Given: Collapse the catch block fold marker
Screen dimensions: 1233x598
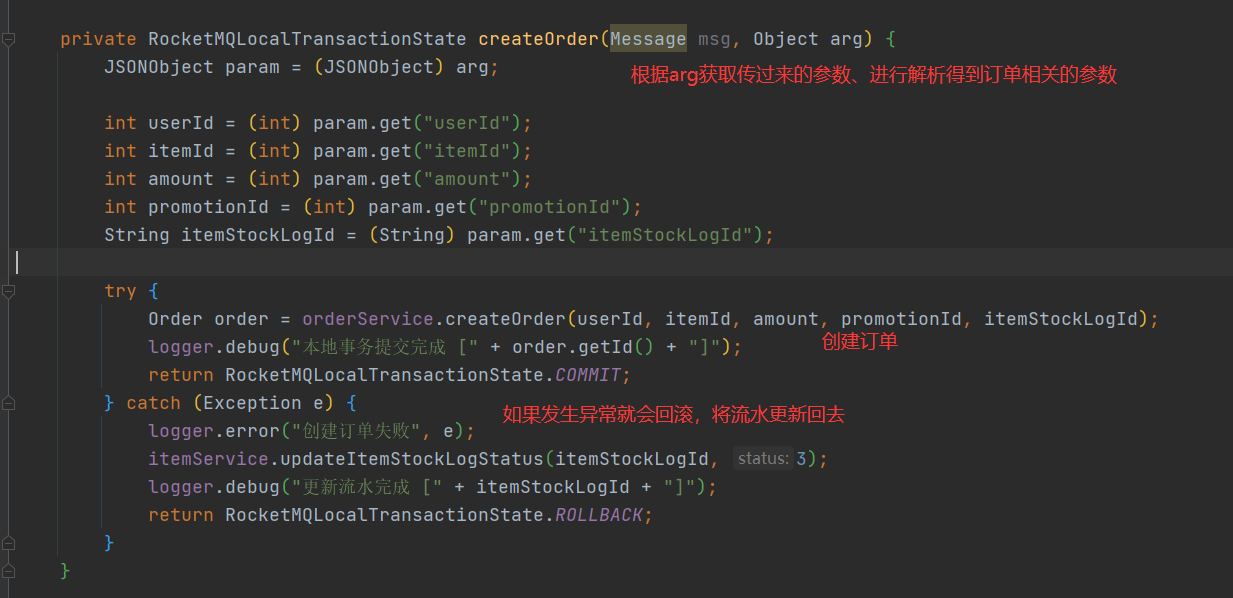Looking at the screenshot, I should click(9, 403).
